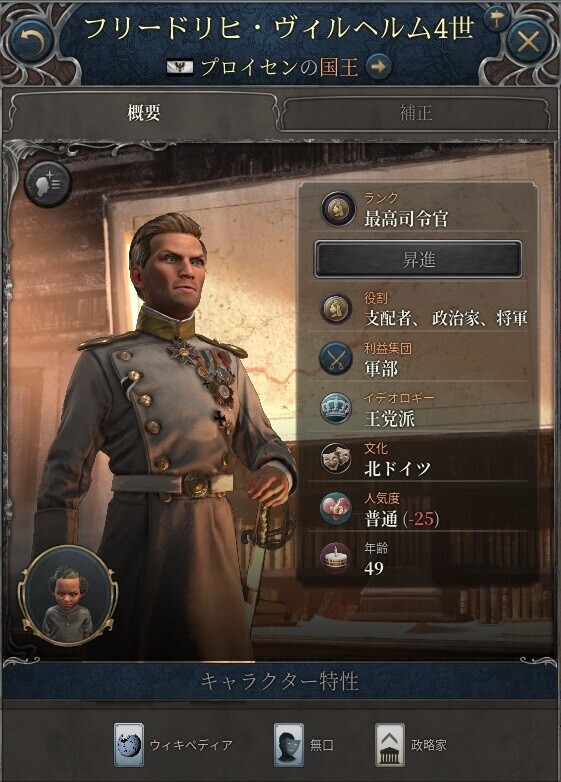Click the 政略家 trait icon
Screen dimensions: 561x782
390,745
